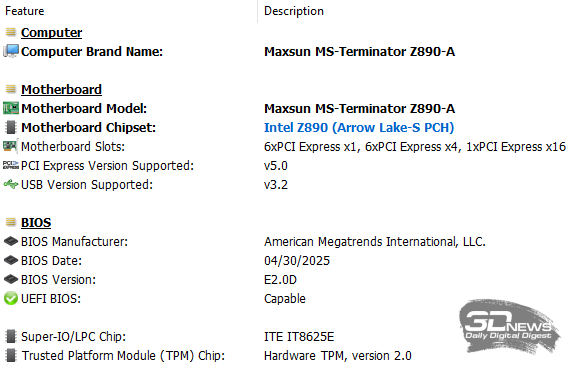Click the Trusted Platform Module chip icon
Viewport: 574px width, 370px height.
[11, 355]
